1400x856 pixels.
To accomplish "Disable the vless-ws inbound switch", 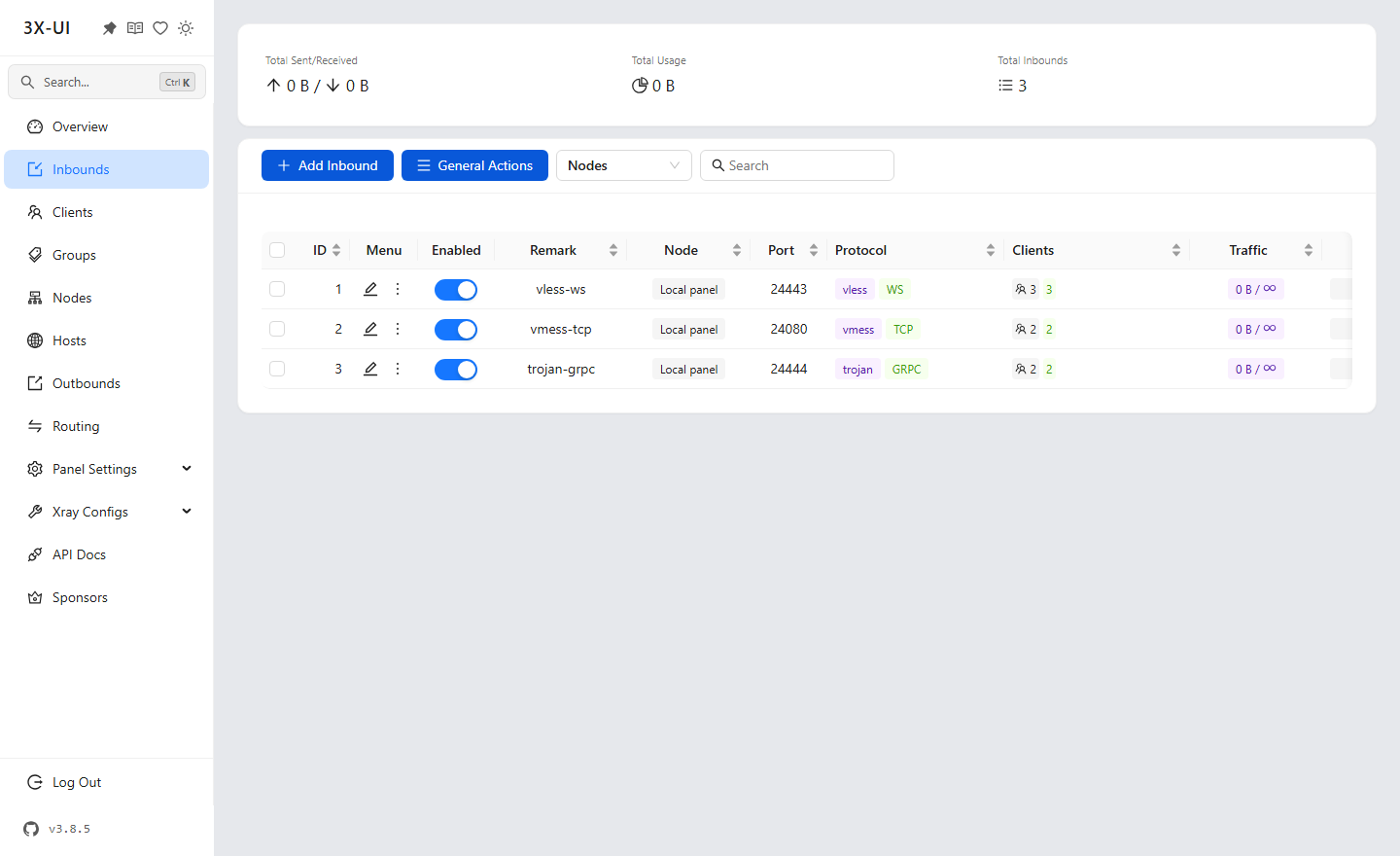I will pyautogui.click(x=456, y=290).
